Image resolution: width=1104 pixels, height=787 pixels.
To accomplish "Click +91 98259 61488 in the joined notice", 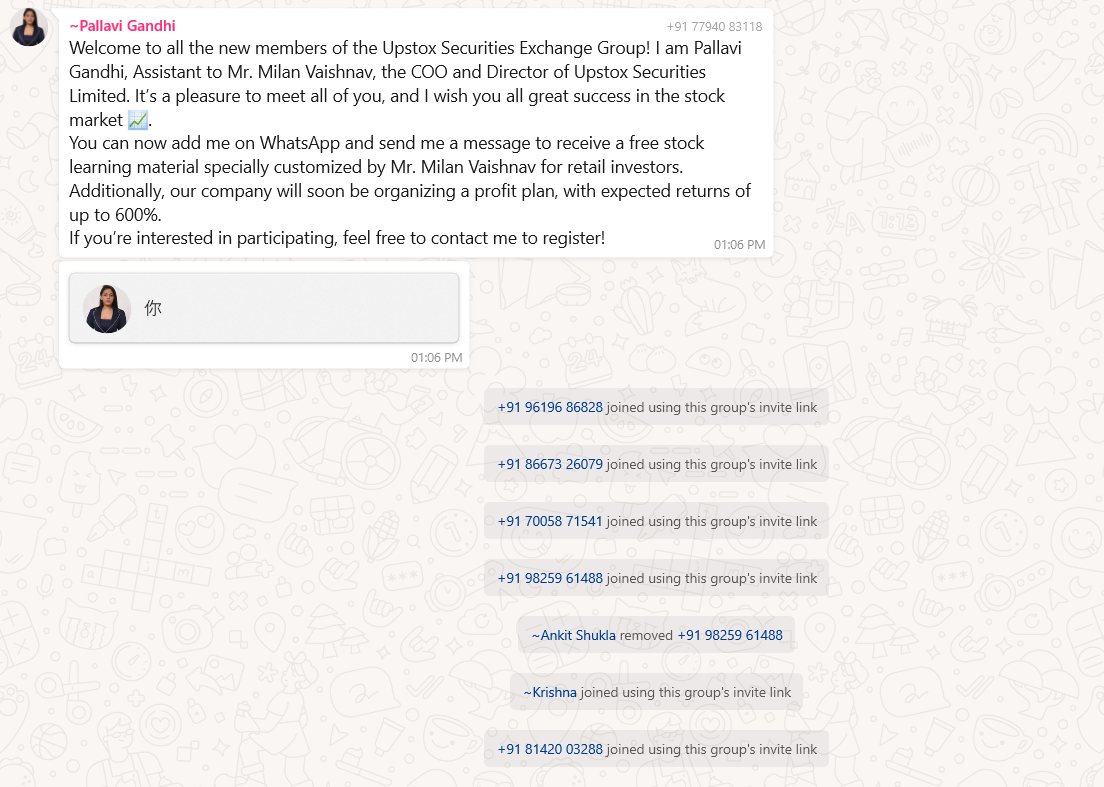I will tap(550, 578).
